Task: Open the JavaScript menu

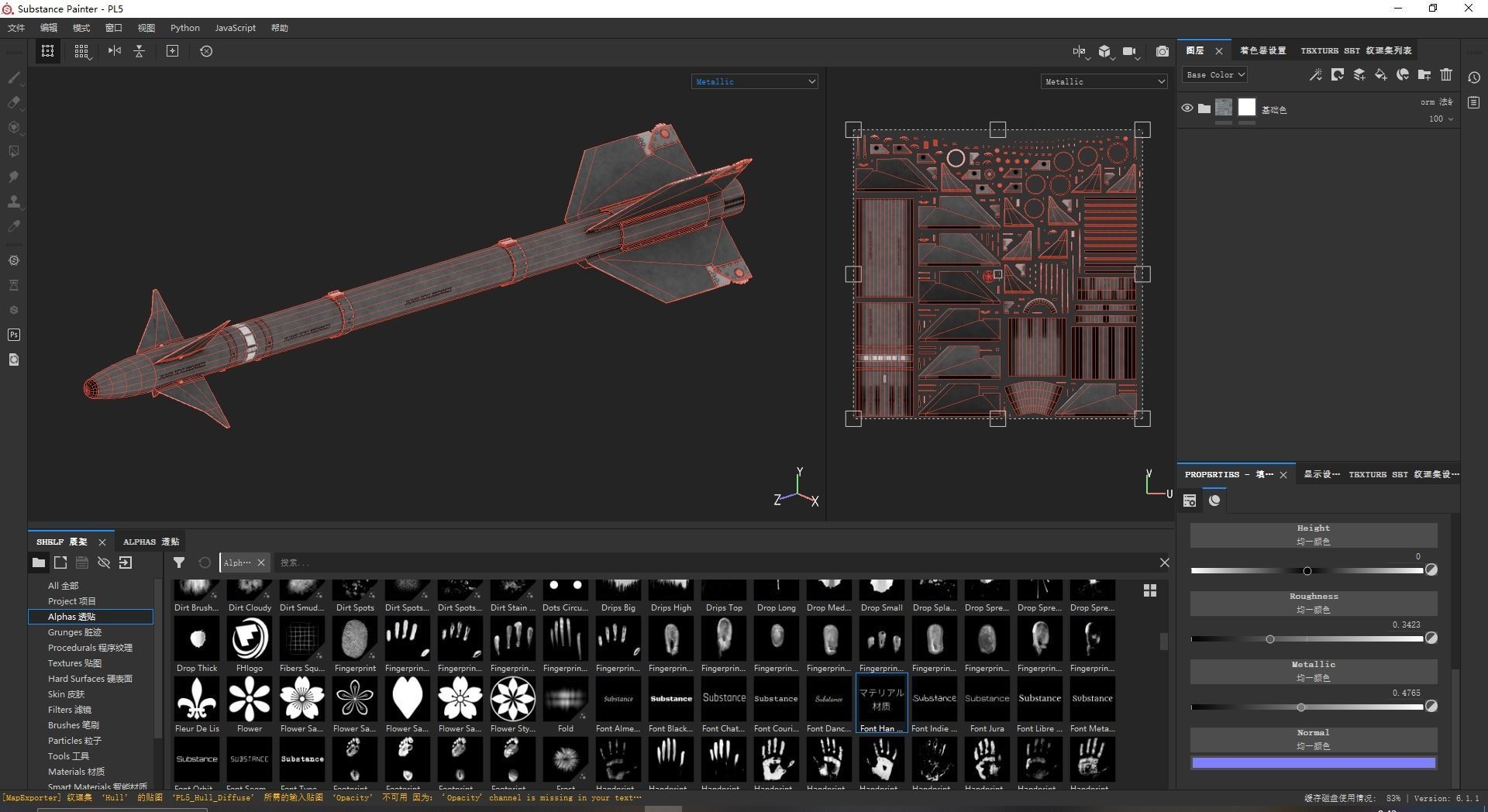Action: [x=235, y=28]
